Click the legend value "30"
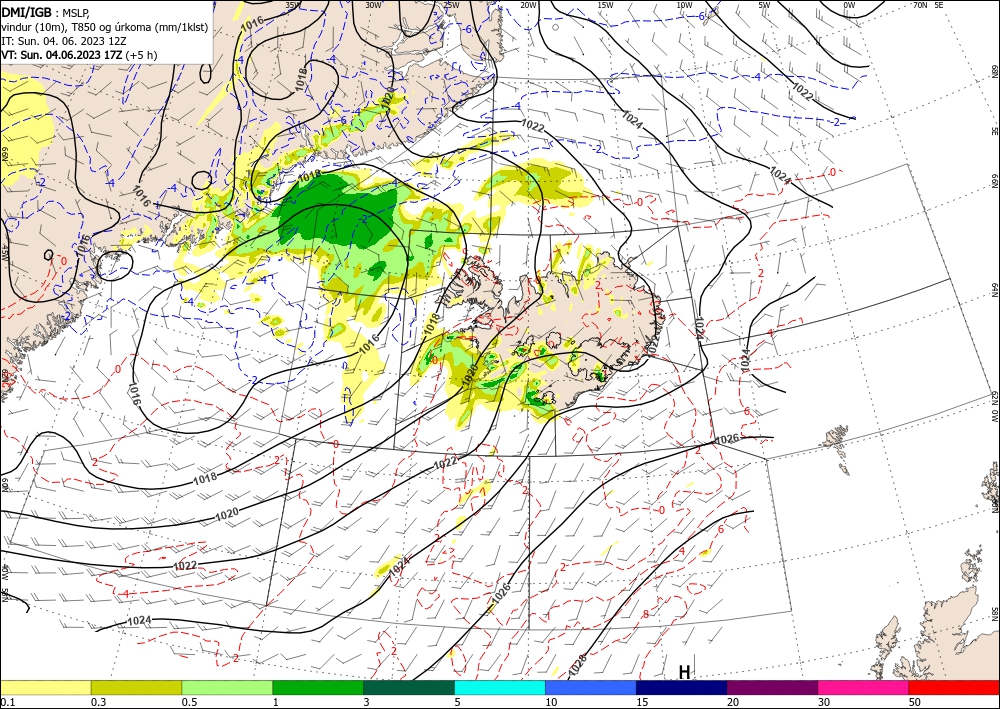Screen dimensions: 1000x709 point(824,702)
